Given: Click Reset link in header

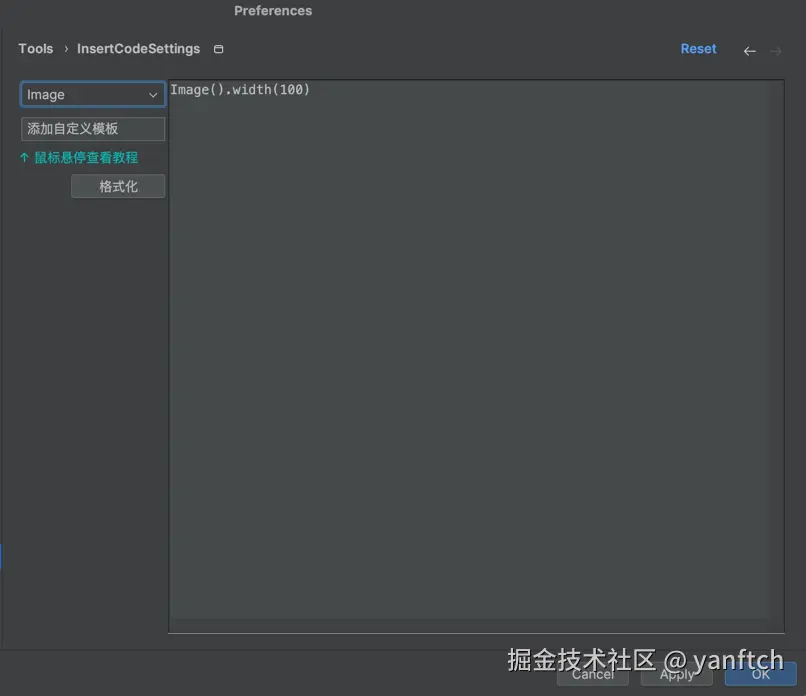Looking at the screenshot, I should click(698, 49).
